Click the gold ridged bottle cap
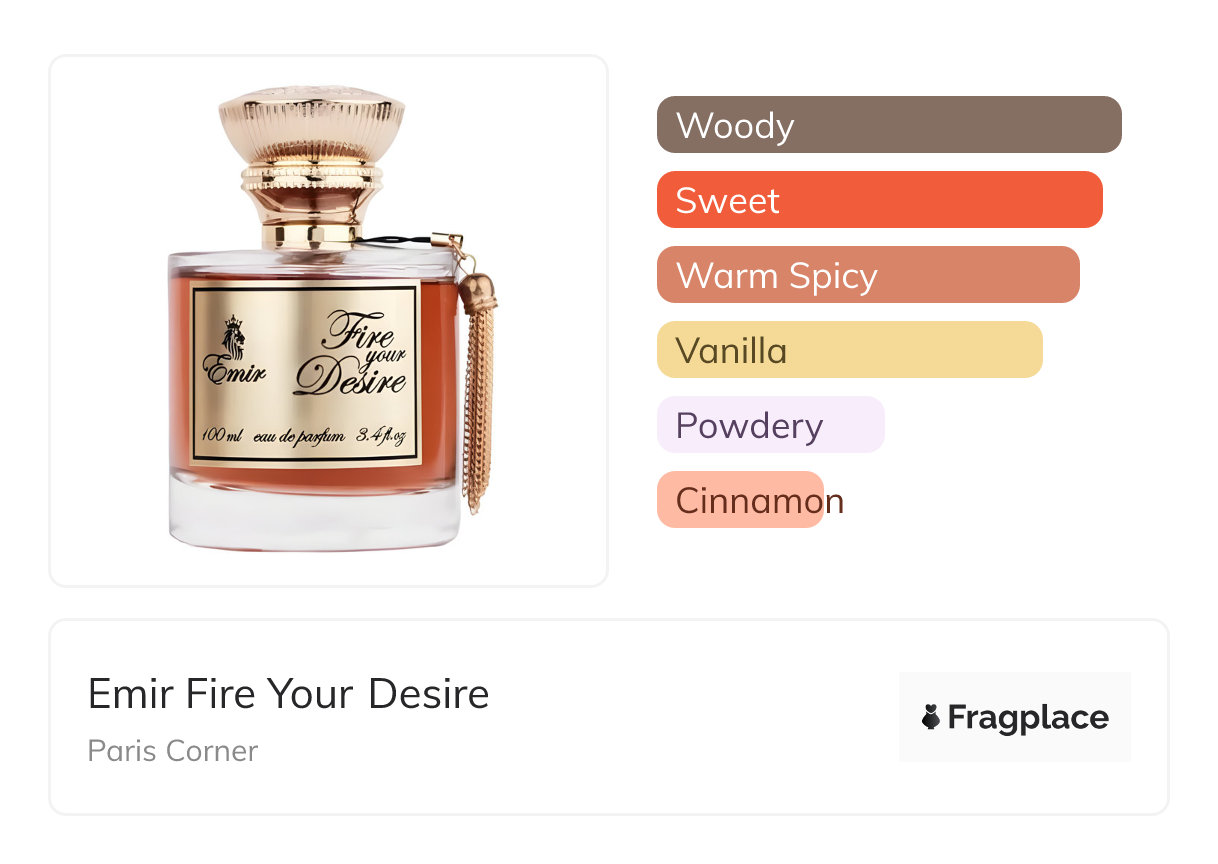This screenshot has height=864, width=1218. coord(312,167)
